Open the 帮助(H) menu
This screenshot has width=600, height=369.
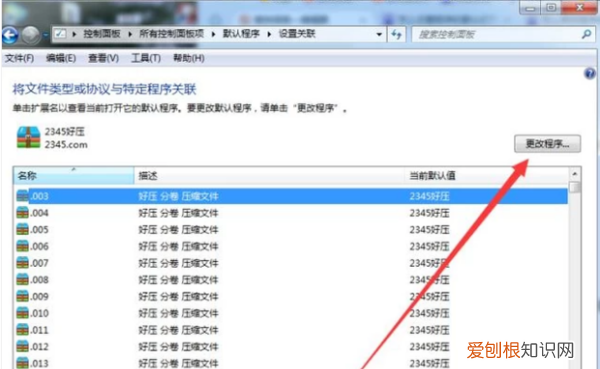(x=189, y=58)
